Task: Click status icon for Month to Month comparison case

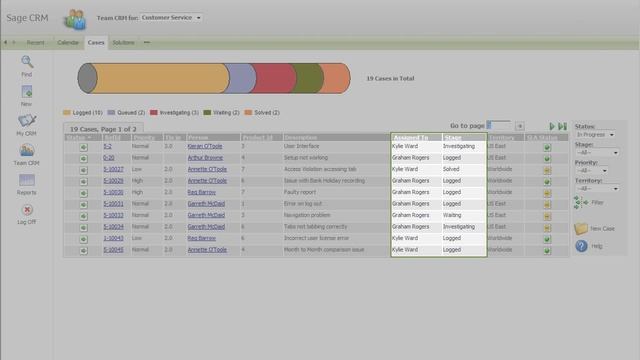Action: pyautogui.click(x=84, y=250)
